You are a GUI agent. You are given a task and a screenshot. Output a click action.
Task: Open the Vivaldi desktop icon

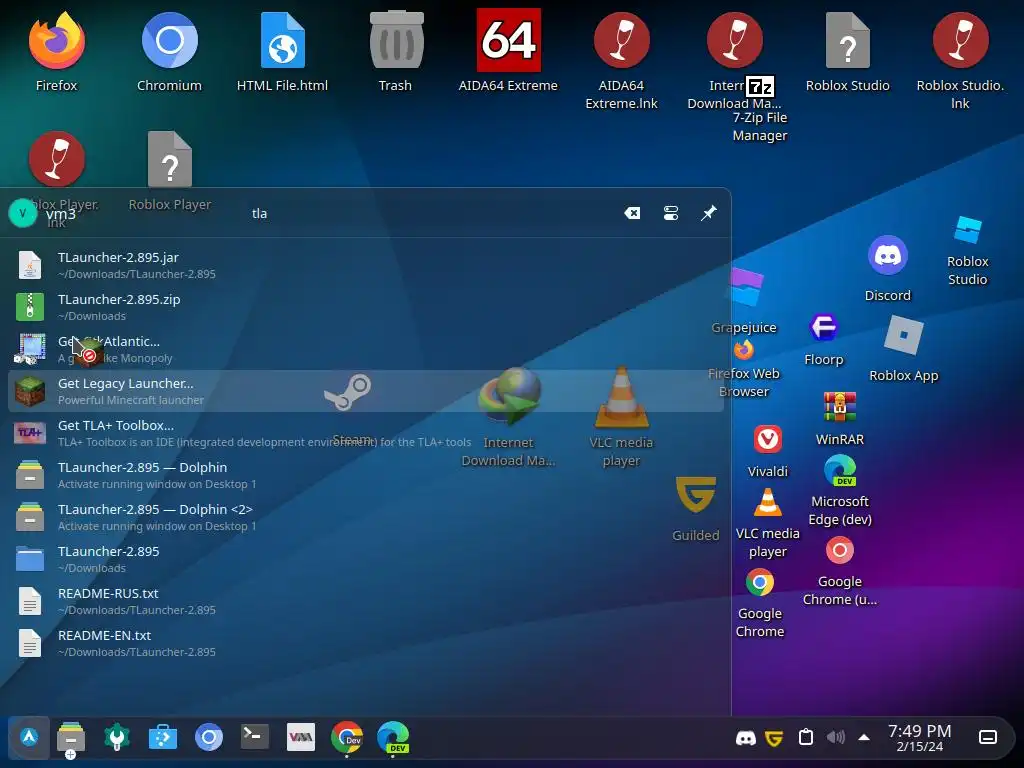[767, 451]
